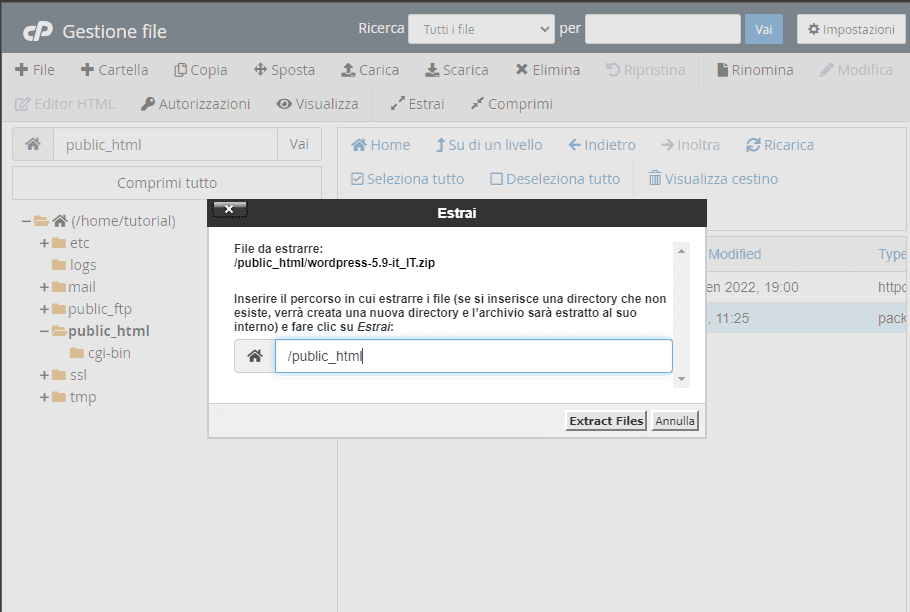Click Ricarica reload link
The image size is (910, 612).
point(780,145)
